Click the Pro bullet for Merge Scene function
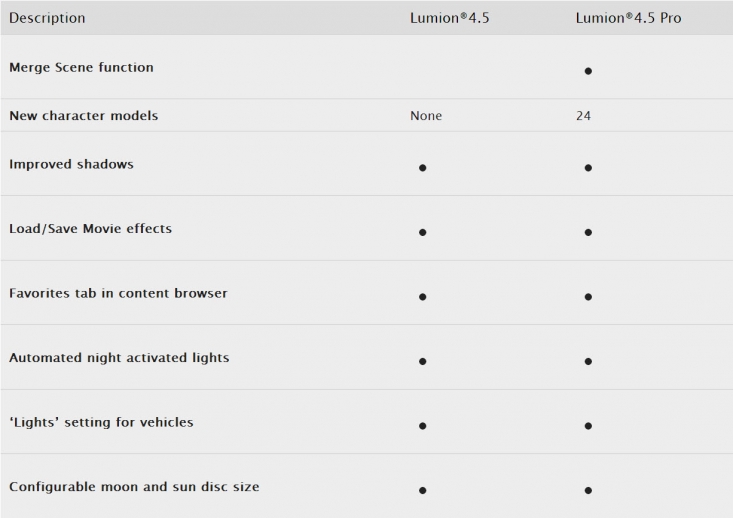 [588, 71]
